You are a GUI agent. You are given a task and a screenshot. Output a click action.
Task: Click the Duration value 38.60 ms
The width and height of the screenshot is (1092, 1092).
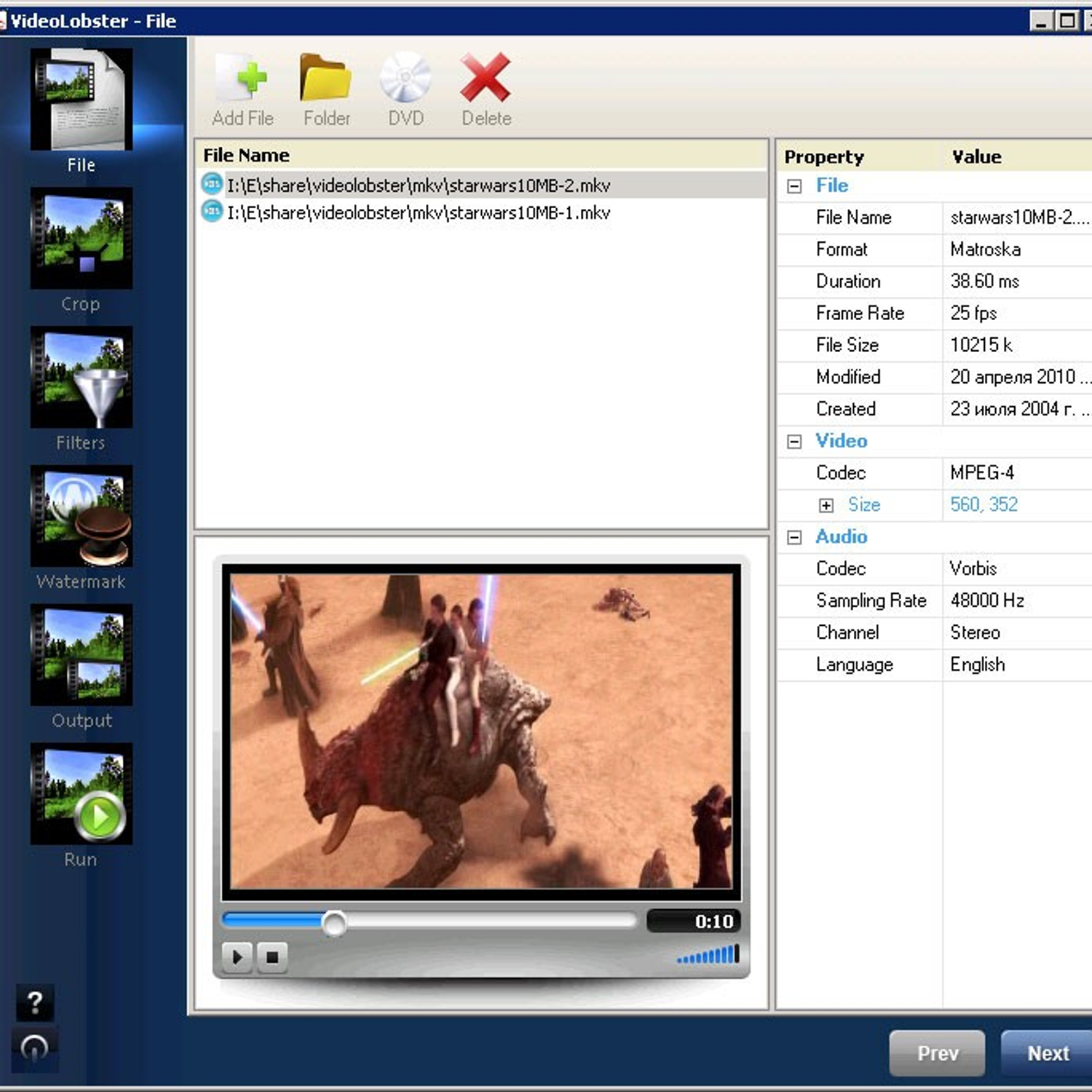[984, 281]
